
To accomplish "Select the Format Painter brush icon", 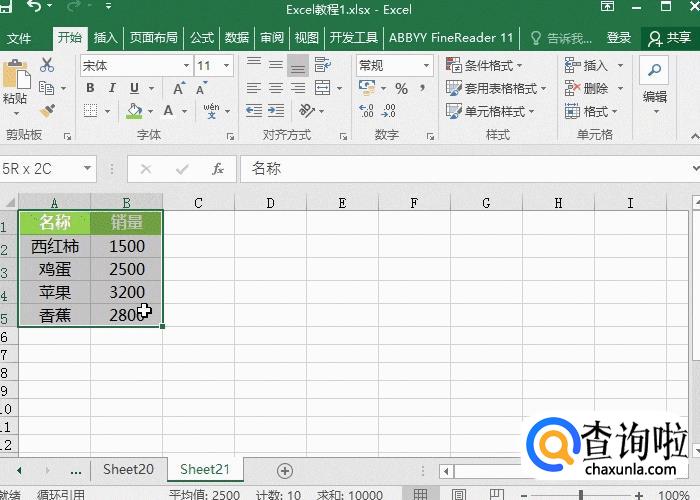I will pos(47,110).
